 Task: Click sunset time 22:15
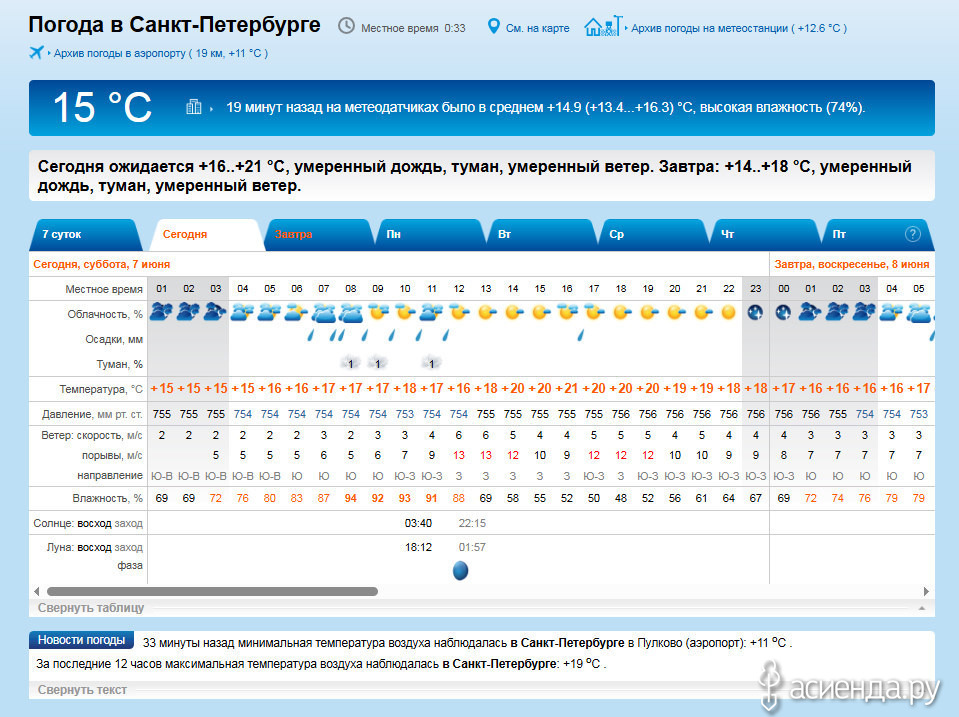[x=472, y=523]
